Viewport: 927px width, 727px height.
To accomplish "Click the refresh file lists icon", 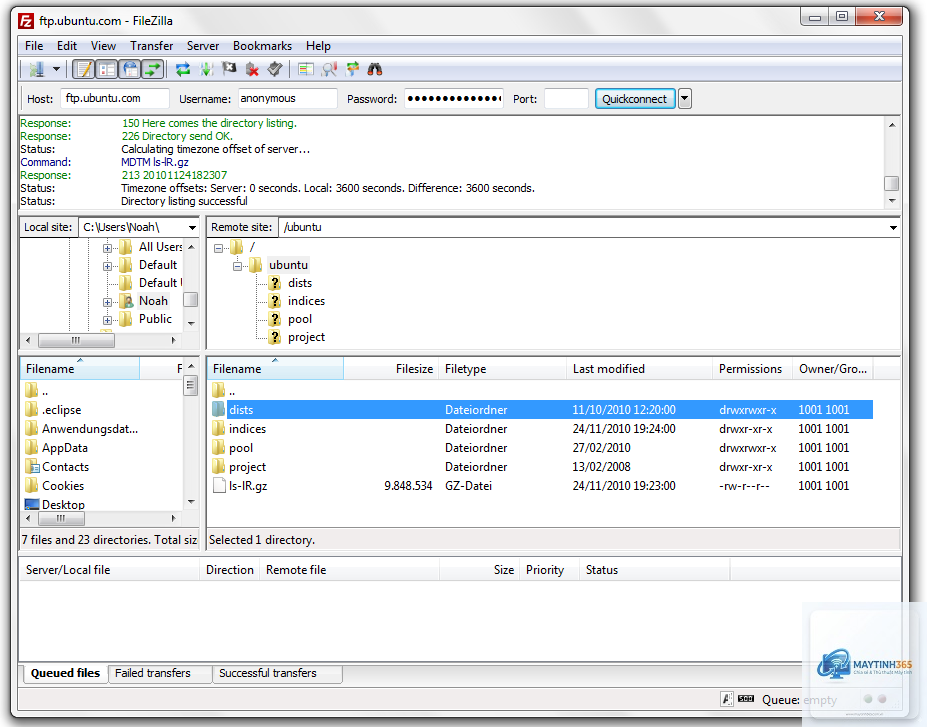I will pos(183,70).
